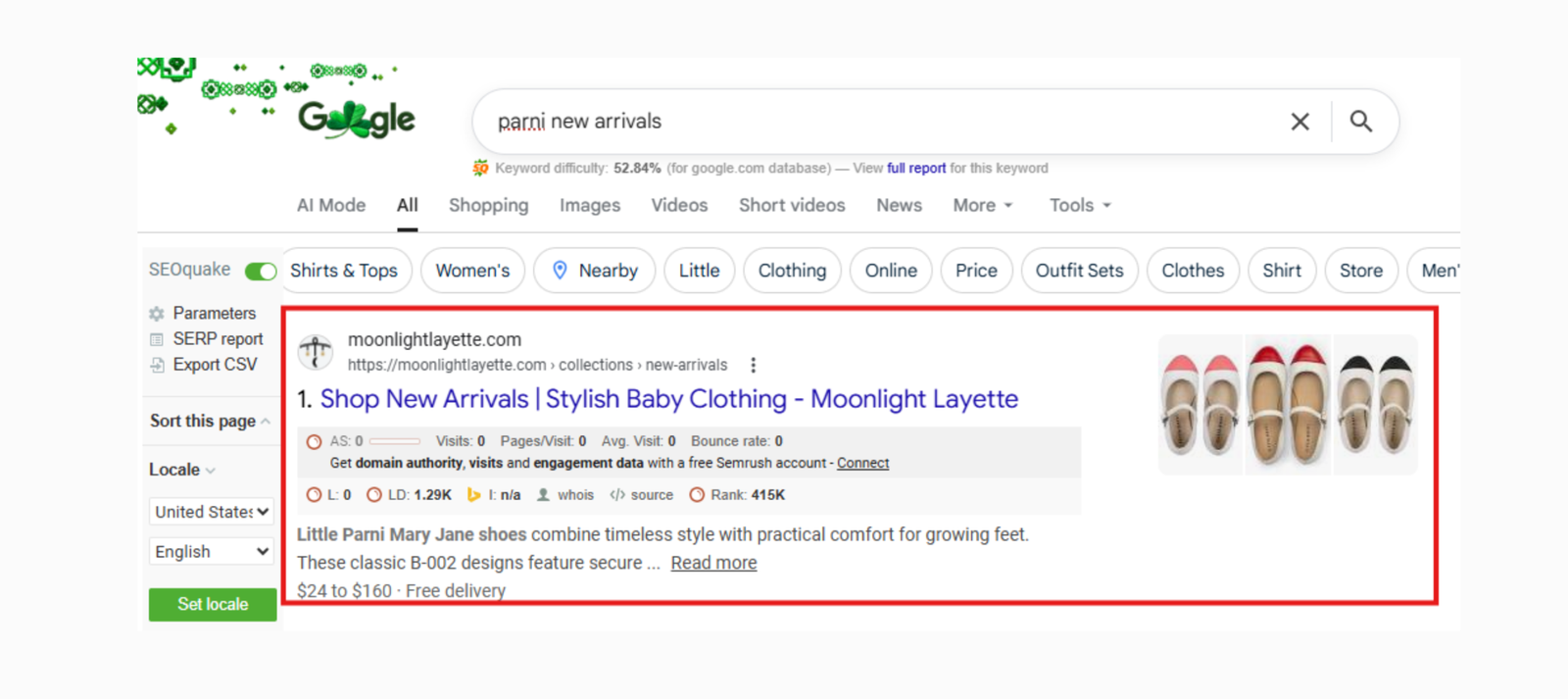Click the moonlightlayette site favicon
The image size is (1568, 699).
pyautogui.click(x=316, y=351)
